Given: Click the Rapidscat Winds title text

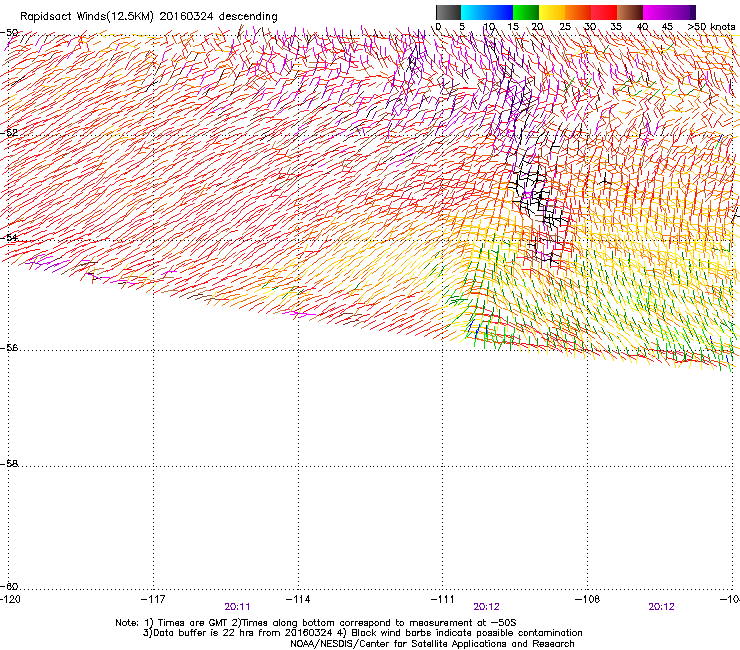Looking at the screenshot, I should coord(149,16).
